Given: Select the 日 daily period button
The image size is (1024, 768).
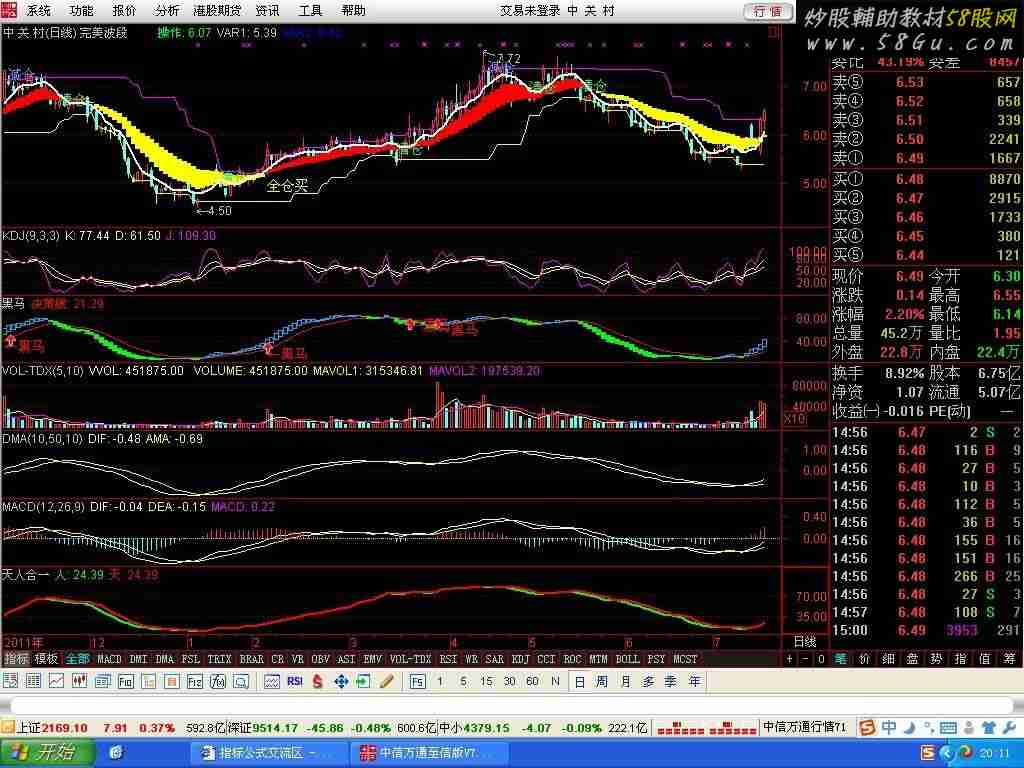Looking at the screenshot, I should (x=579, y=681).
